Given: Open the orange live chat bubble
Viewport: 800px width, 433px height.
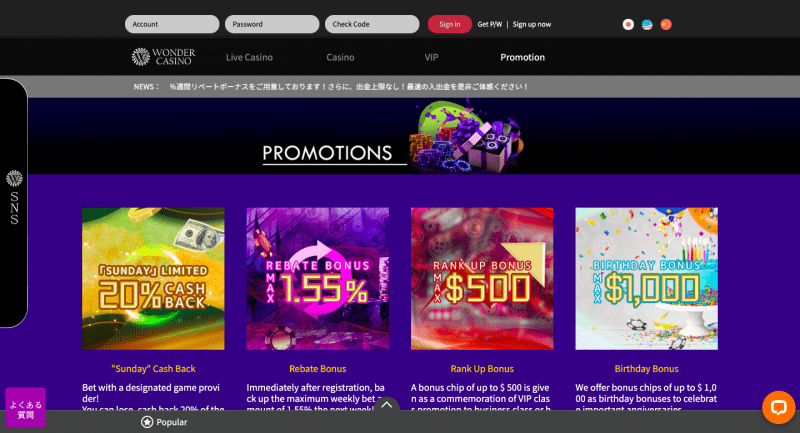Looking at the screenshot, I should 779,407.
